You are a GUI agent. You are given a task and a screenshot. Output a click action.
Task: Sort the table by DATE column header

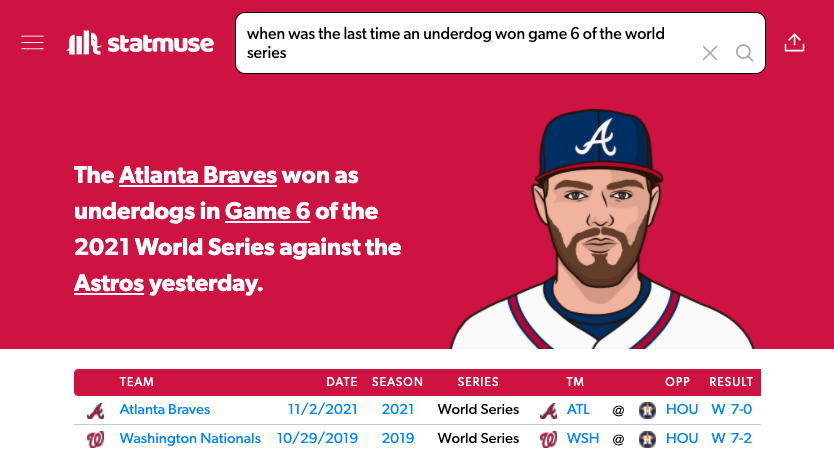[341, 382]
